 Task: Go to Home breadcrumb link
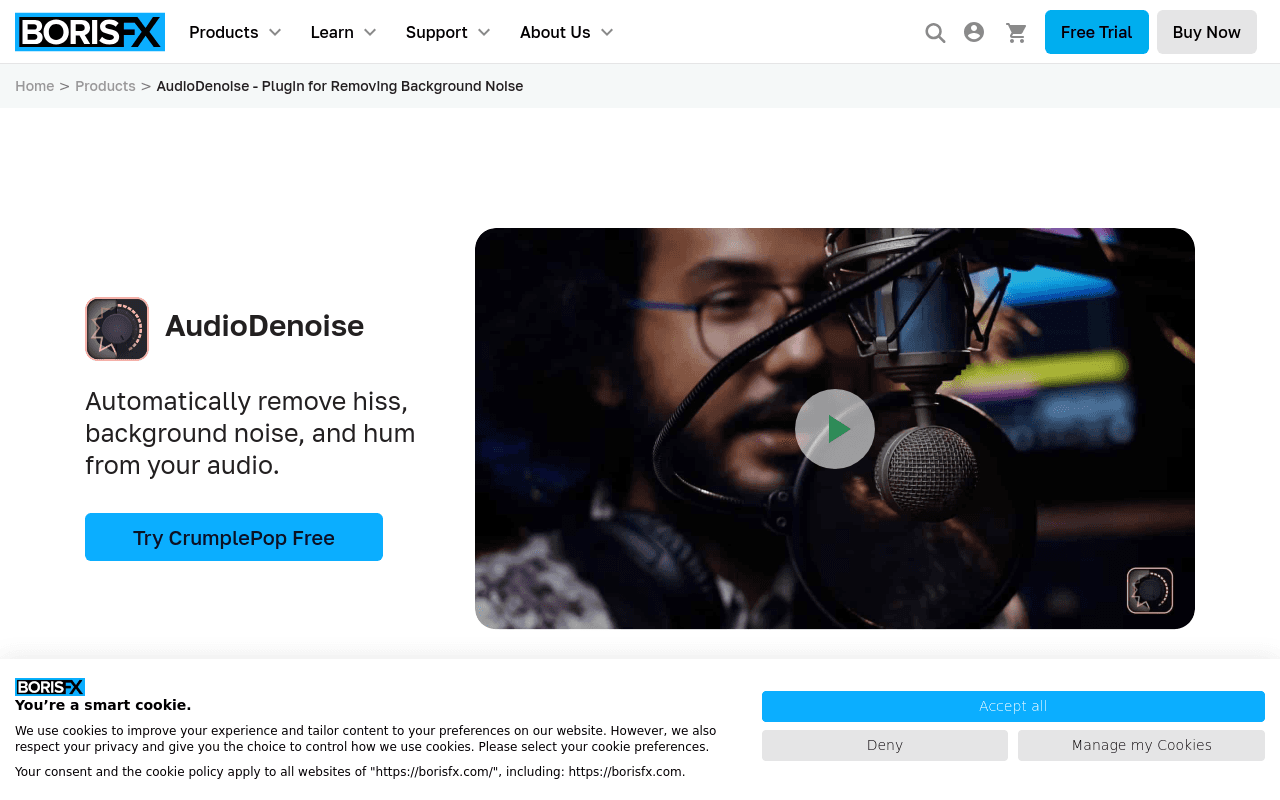coord(35,86)
